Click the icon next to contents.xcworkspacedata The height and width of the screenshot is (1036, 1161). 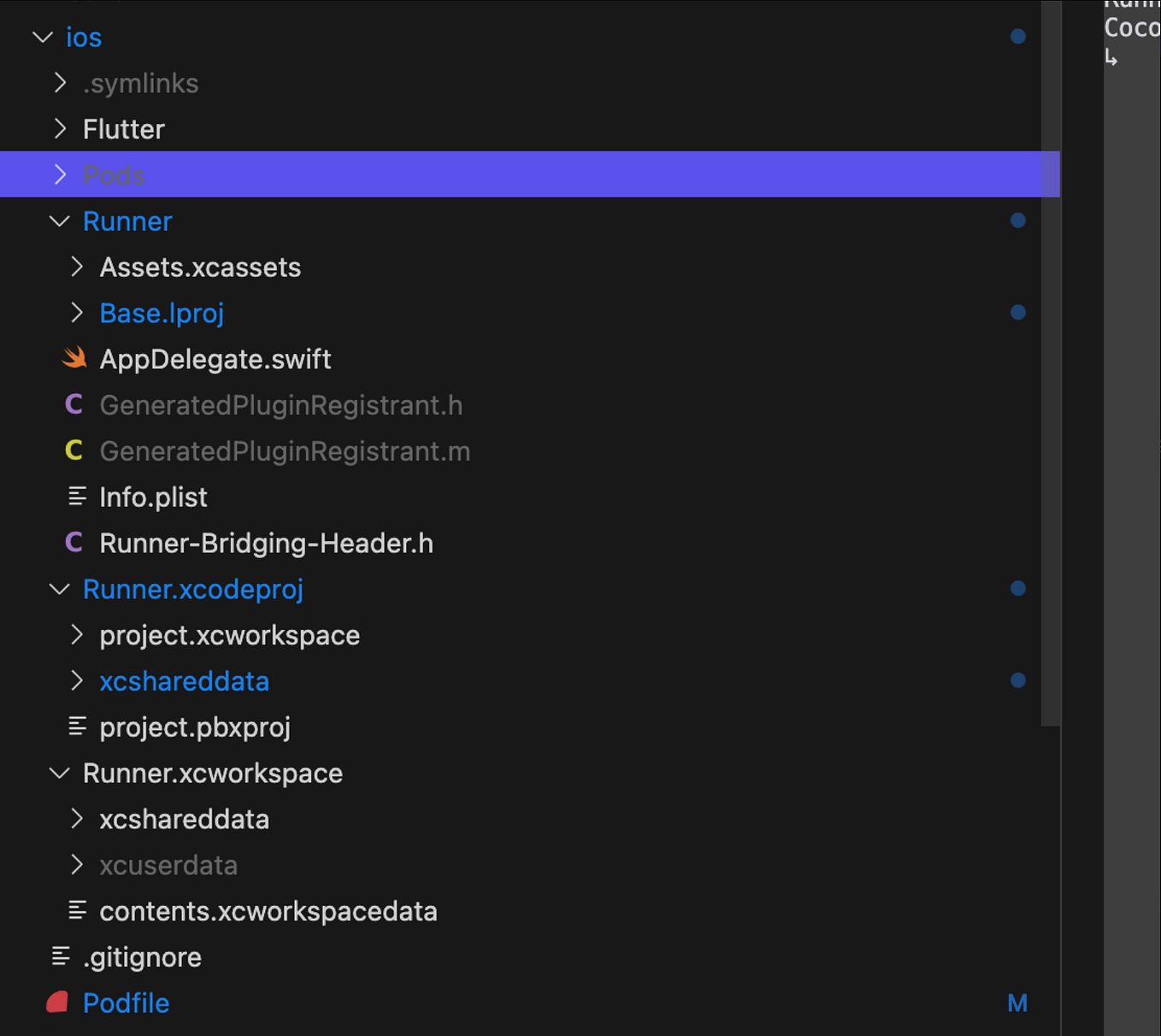click(76, 909)
